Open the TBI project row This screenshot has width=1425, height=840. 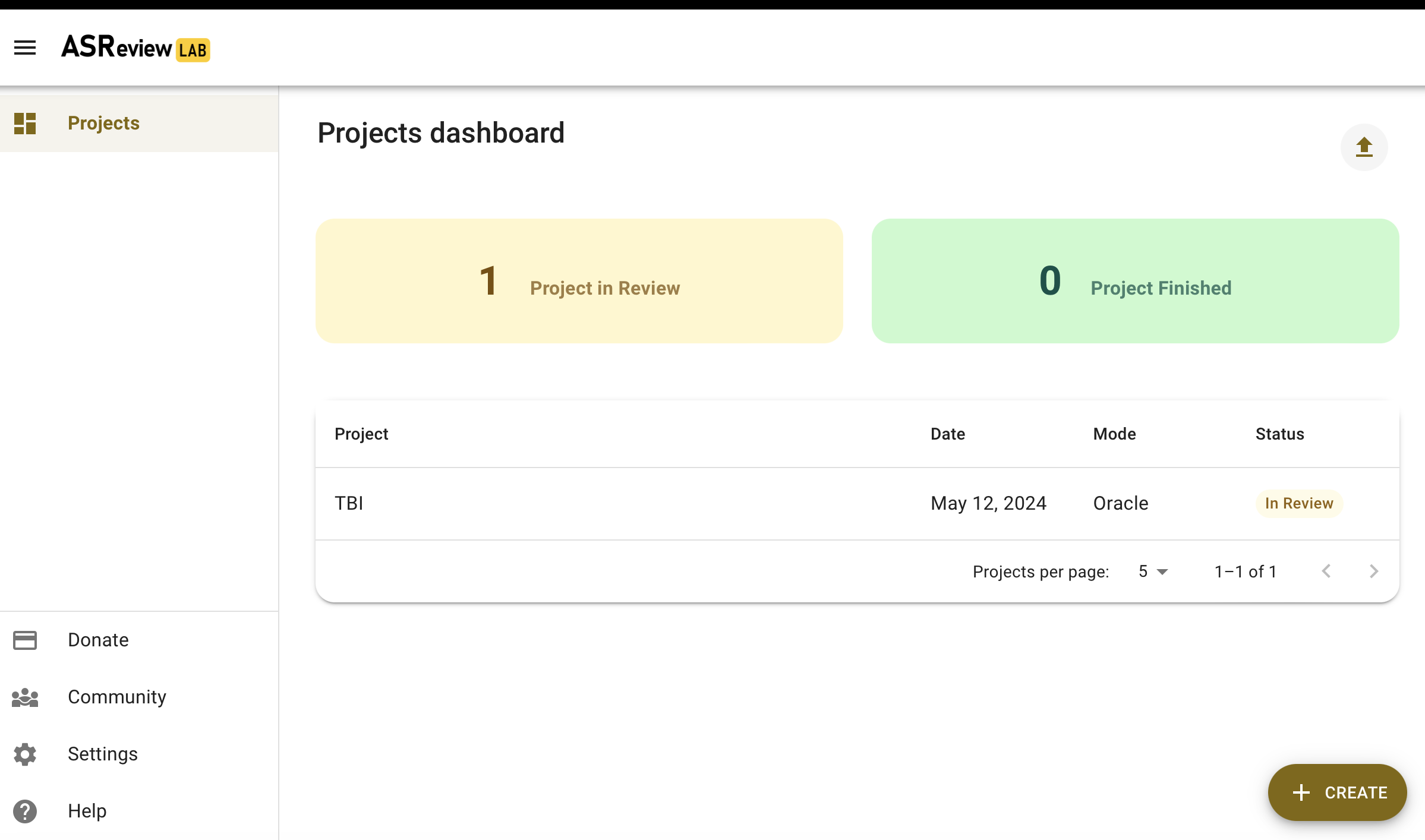point(349,503)
